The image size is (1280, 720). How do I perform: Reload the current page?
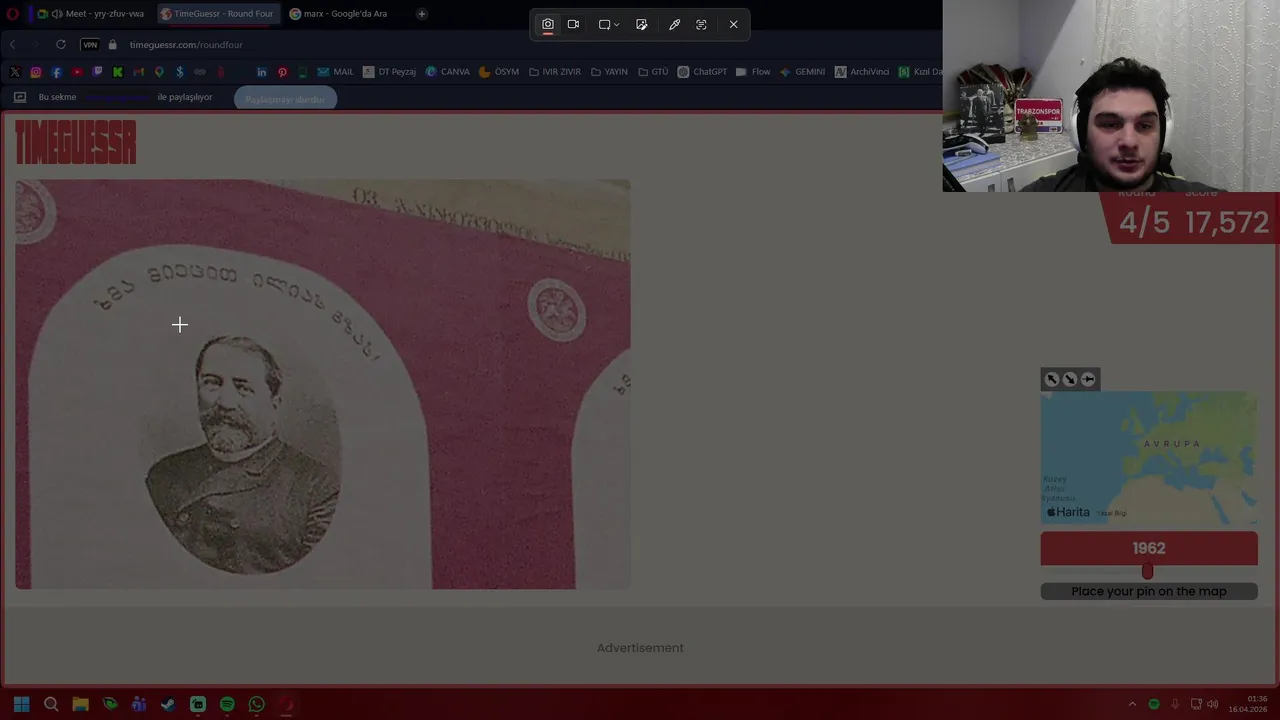pyautogui.click(x=61, y=44)
